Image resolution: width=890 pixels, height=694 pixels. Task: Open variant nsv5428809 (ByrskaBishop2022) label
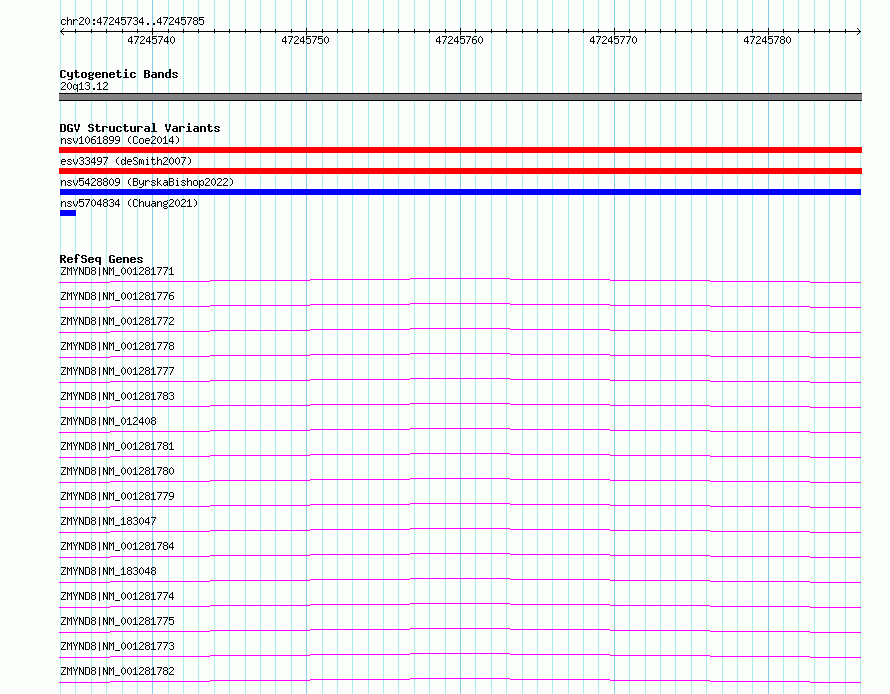coord(147,182)
